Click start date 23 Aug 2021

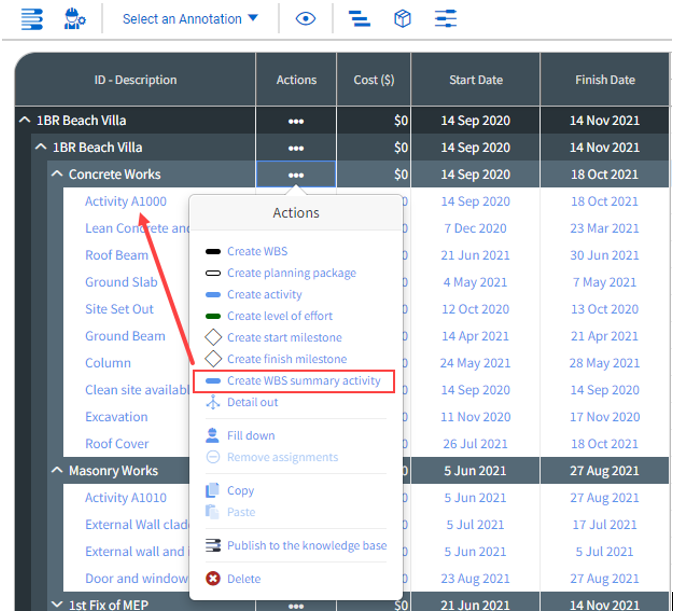475,578
